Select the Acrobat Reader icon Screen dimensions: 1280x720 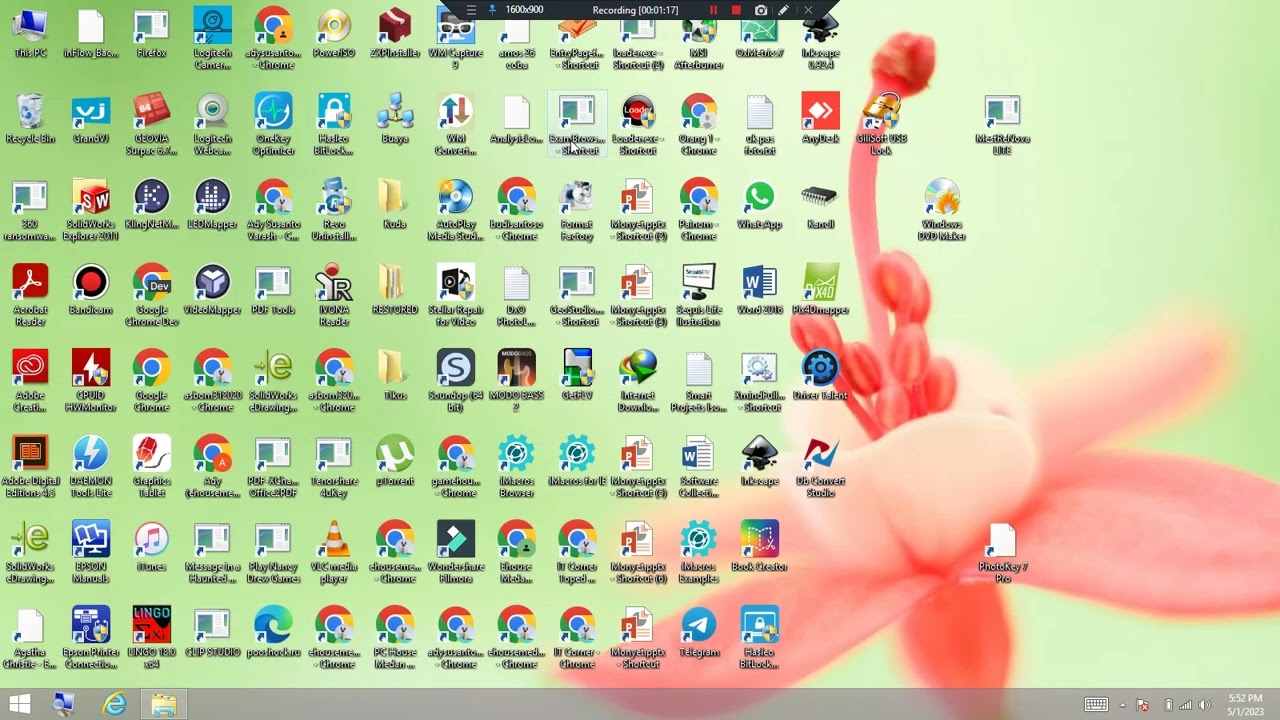[30, 296]
